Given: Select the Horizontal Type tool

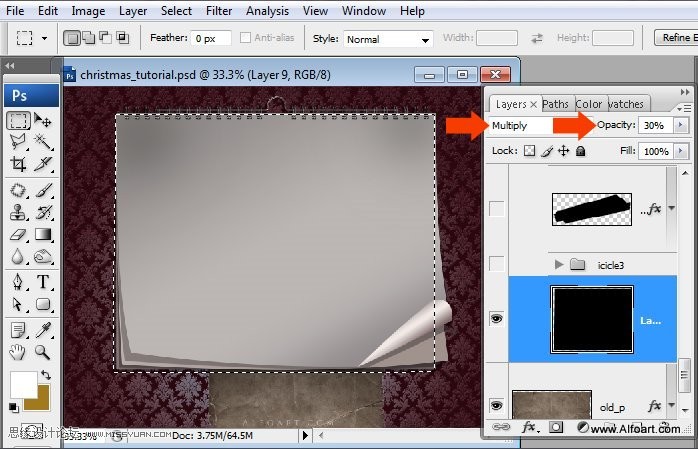Looking at the screenshot, I should 43,282.
